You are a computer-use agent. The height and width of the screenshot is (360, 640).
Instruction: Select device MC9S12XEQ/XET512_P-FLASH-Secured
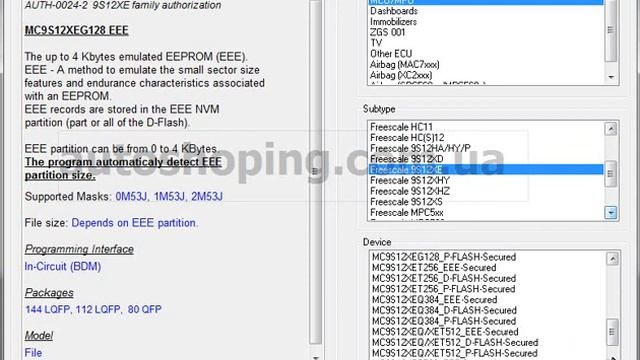pos(487,353)
